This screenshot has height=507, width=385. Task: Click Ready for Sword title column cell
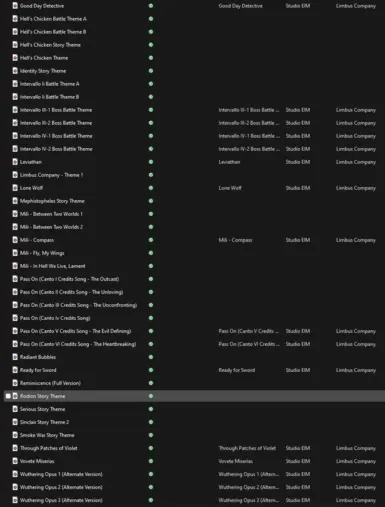pos(237,370)
